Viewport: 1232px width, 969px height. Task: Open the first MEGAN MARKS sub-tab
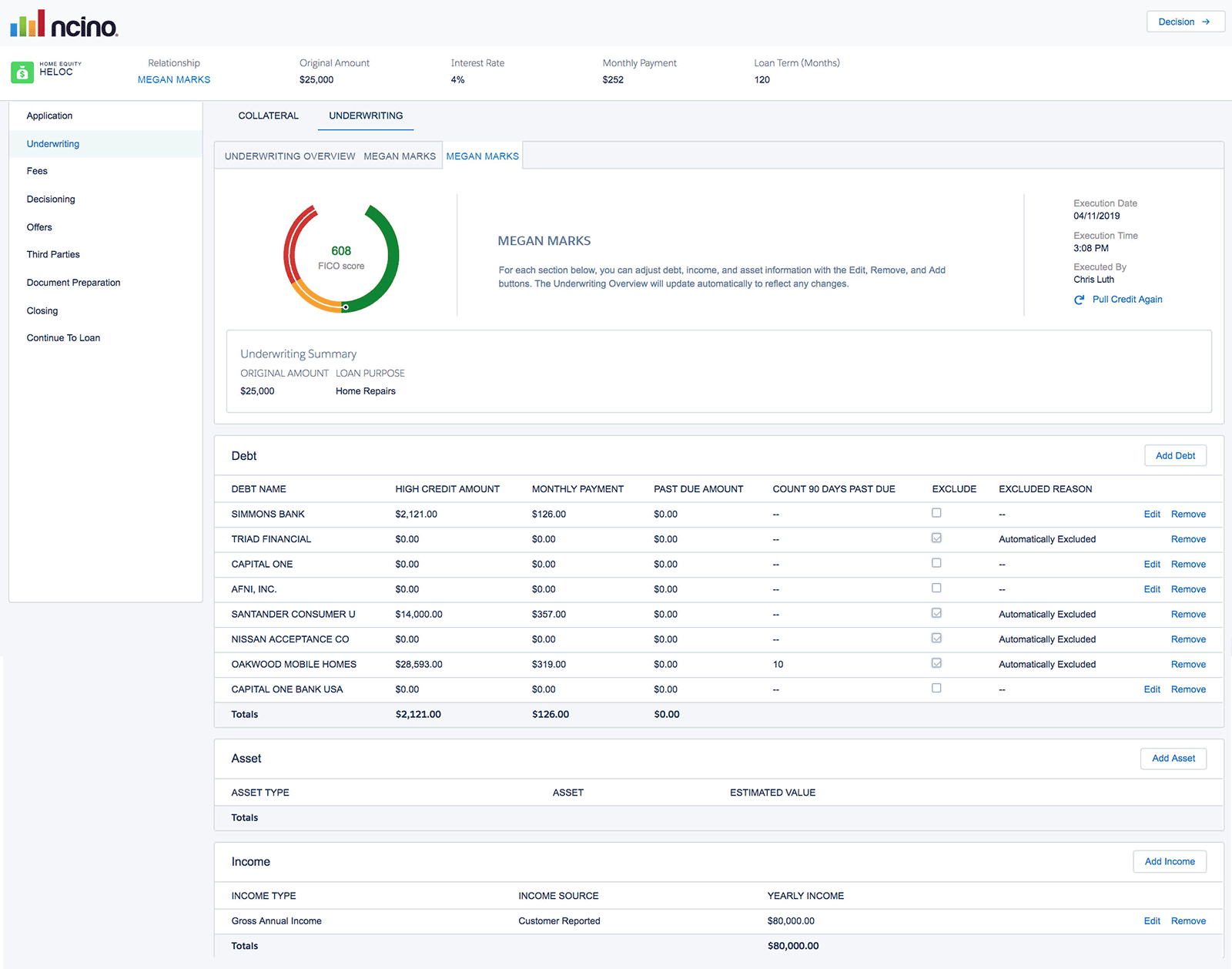point(400,156)
